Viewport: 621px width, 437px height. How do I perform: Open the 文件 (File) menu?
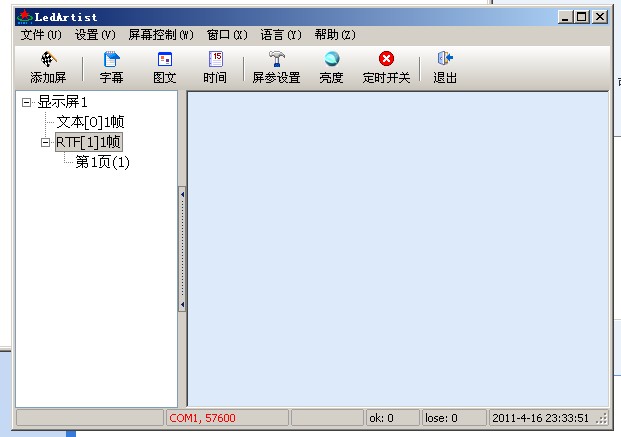[40, 35]
